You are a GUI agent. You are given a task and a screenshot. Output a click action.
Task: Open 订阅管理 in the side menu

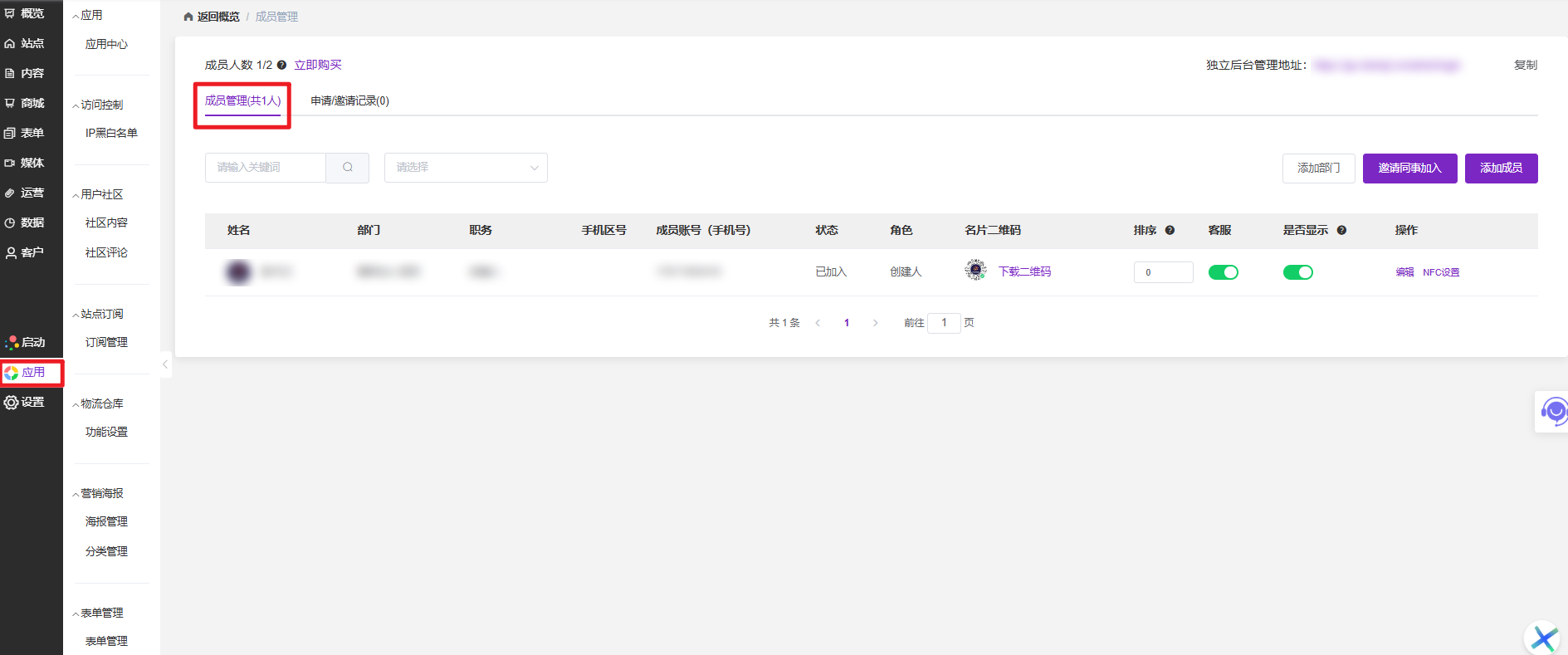tap(106, 342)
